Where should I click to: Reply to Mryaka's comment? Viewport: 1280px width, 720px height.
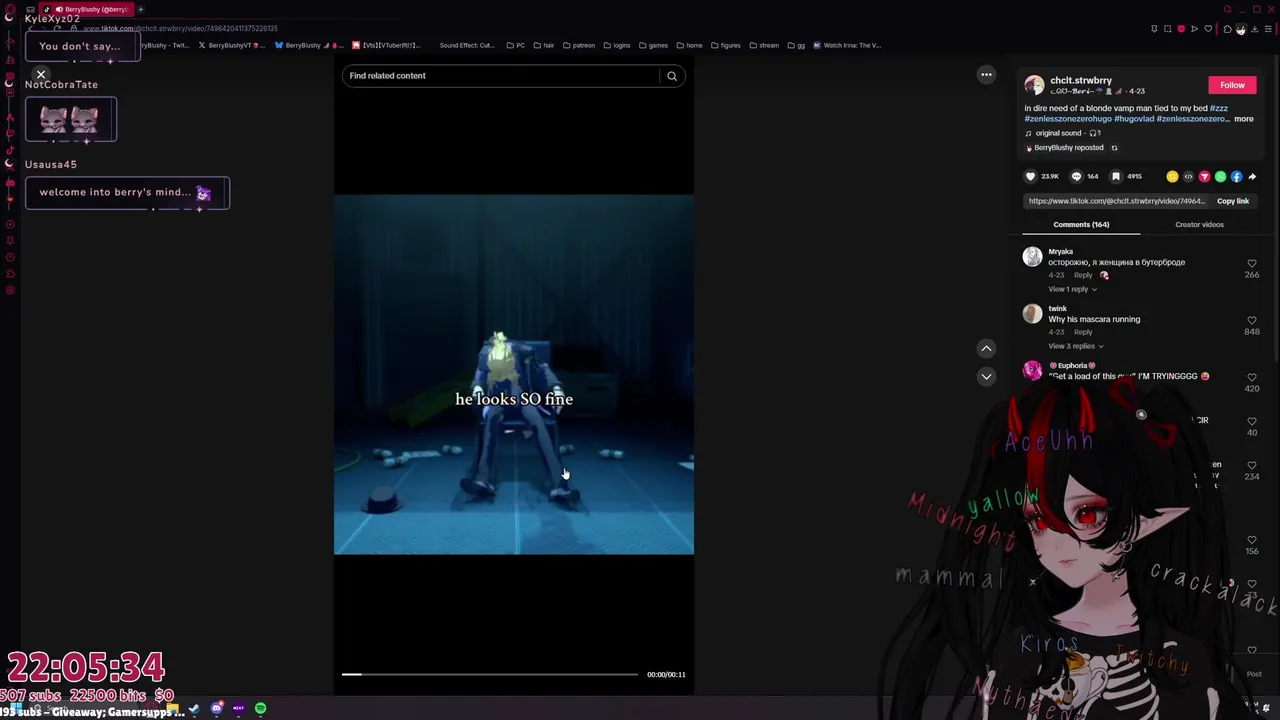pyautogui.click(x=1083, y=275)
